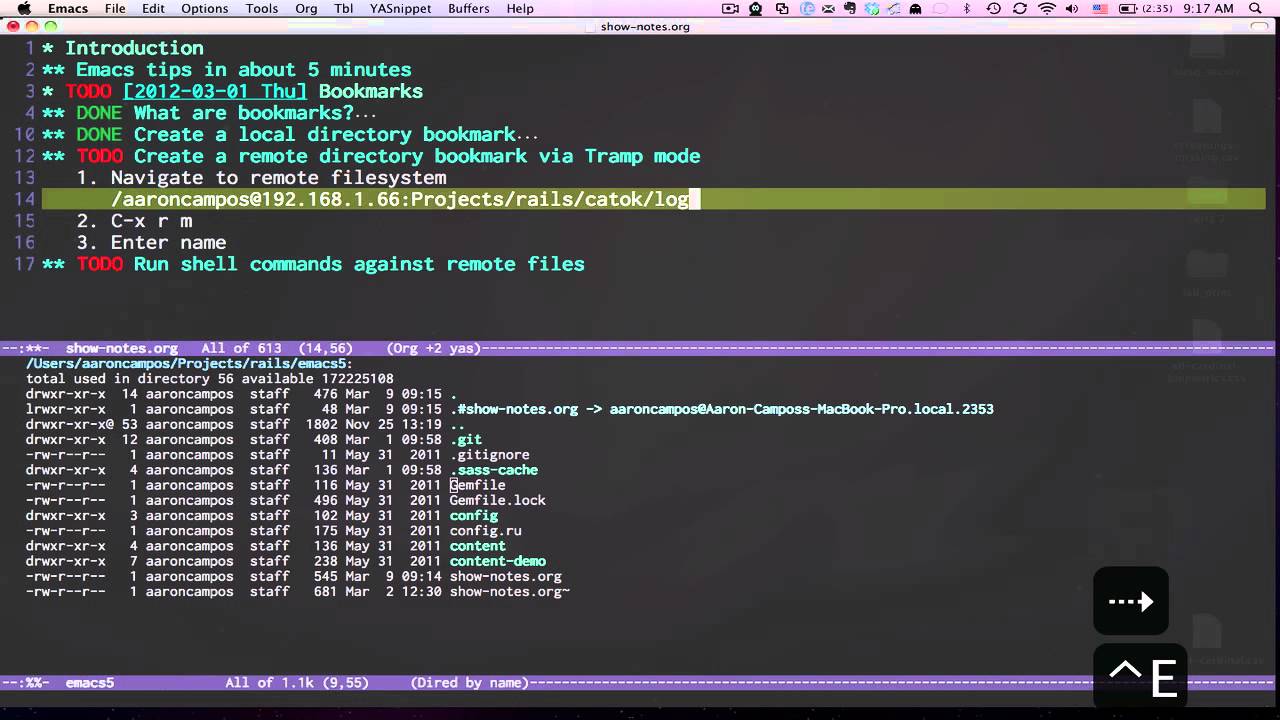Viewport: 1280px width, 720px height.
Task: Click 'Emacs tips in about 5 minutes' heading
Action: [x=244, y=70]
